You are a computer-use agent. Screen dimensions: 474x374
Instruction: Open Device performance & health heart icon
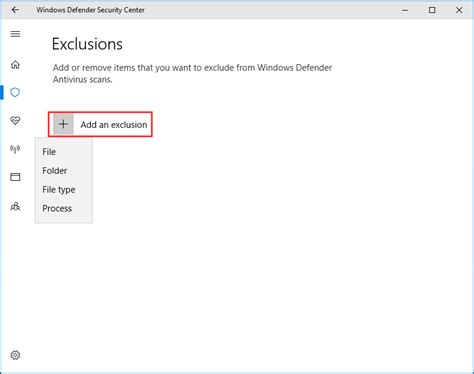15,120
